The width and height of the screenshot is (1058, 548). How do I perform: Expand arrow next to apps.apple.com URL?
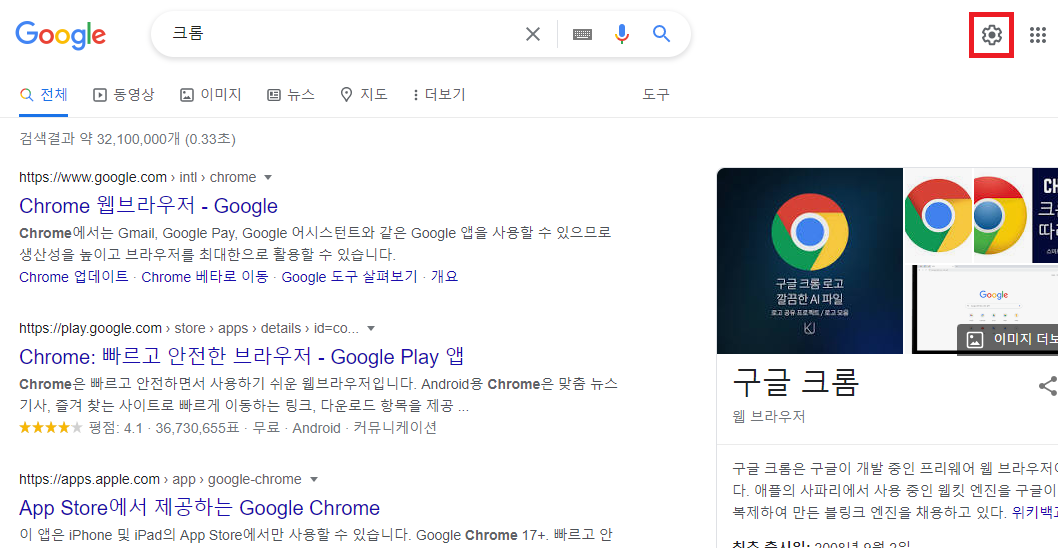[313, 480]
